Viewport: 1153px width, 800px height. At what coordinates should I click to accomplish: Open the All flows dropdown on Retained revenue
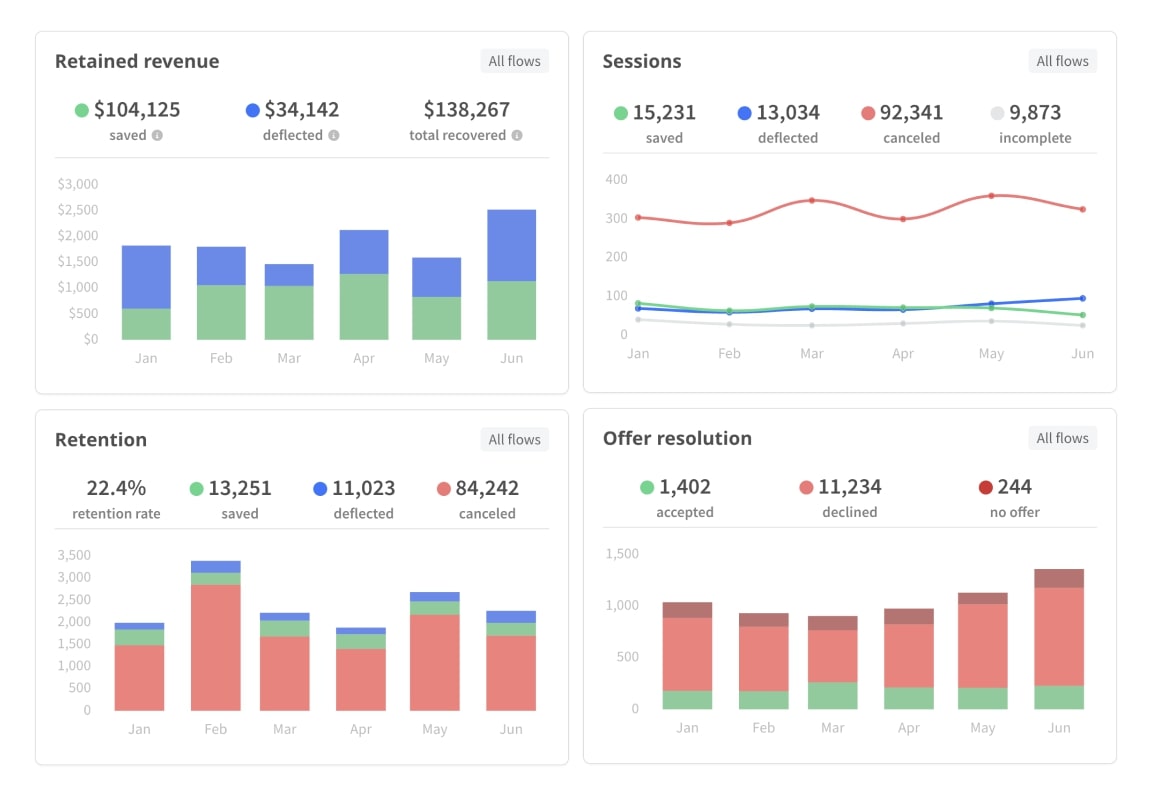click(x=514, y=60)
